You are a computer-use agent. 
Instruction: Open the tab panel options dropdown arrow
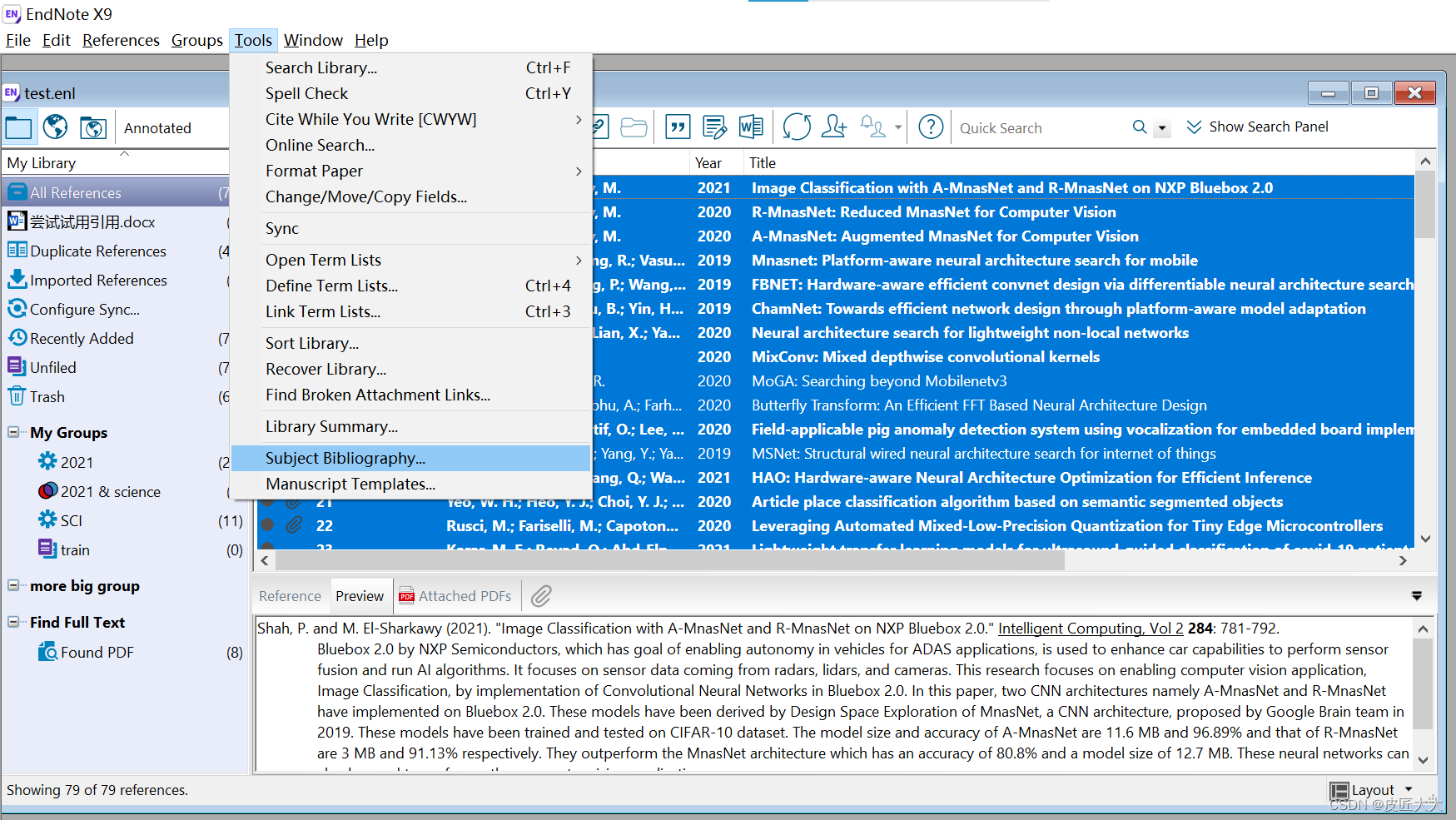pos(1416,596)
